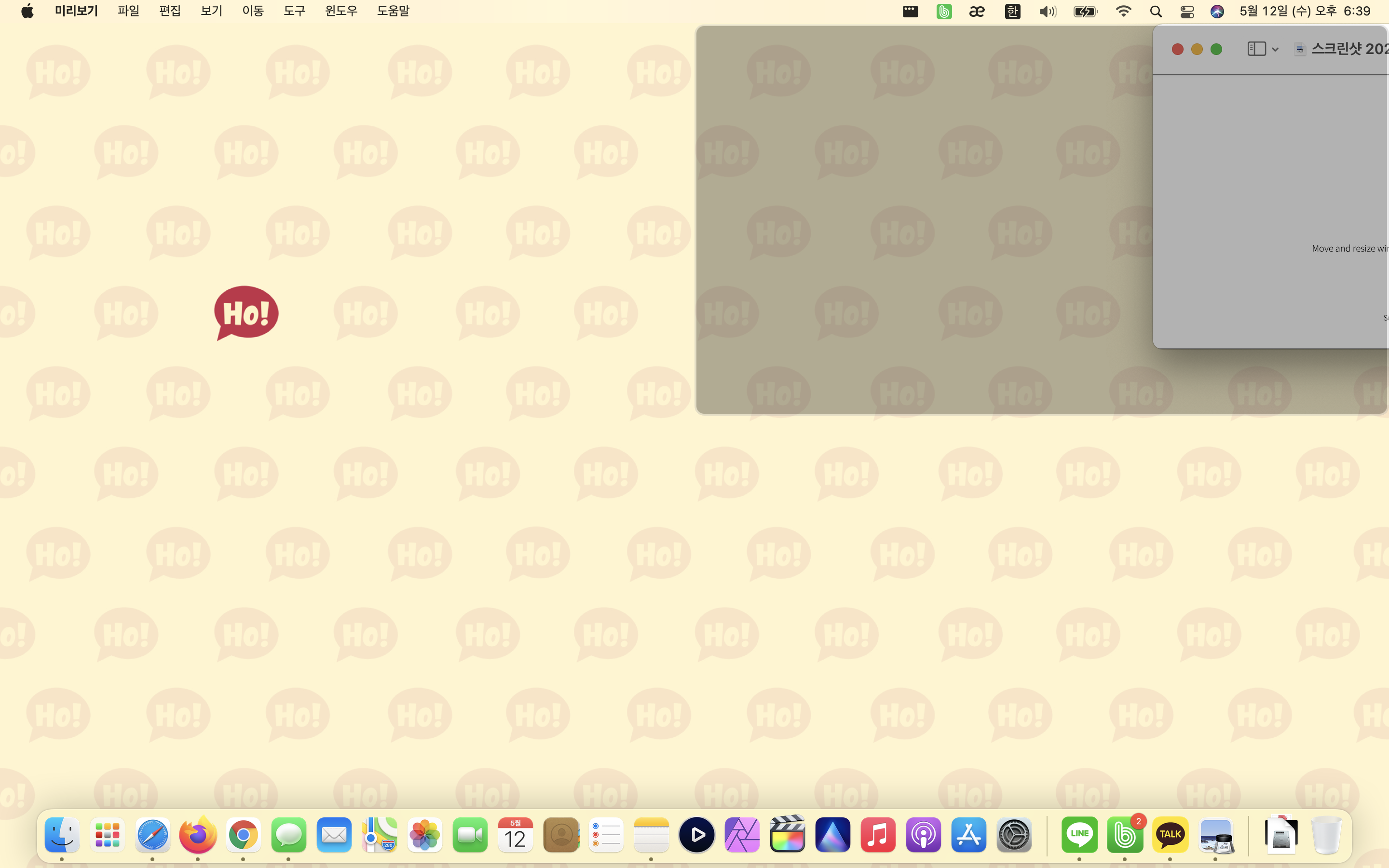Open the Apple menu
This screenshot has width=1389, height=868.
click(27, 11)
